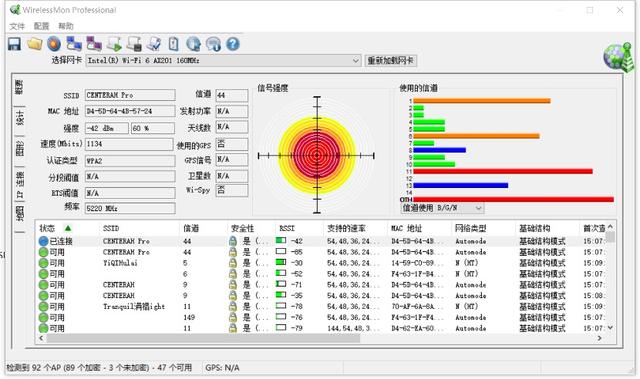Click the orange record logging toolbar icon
This screenshot has height=379, width=640.
tap(54, 44)
